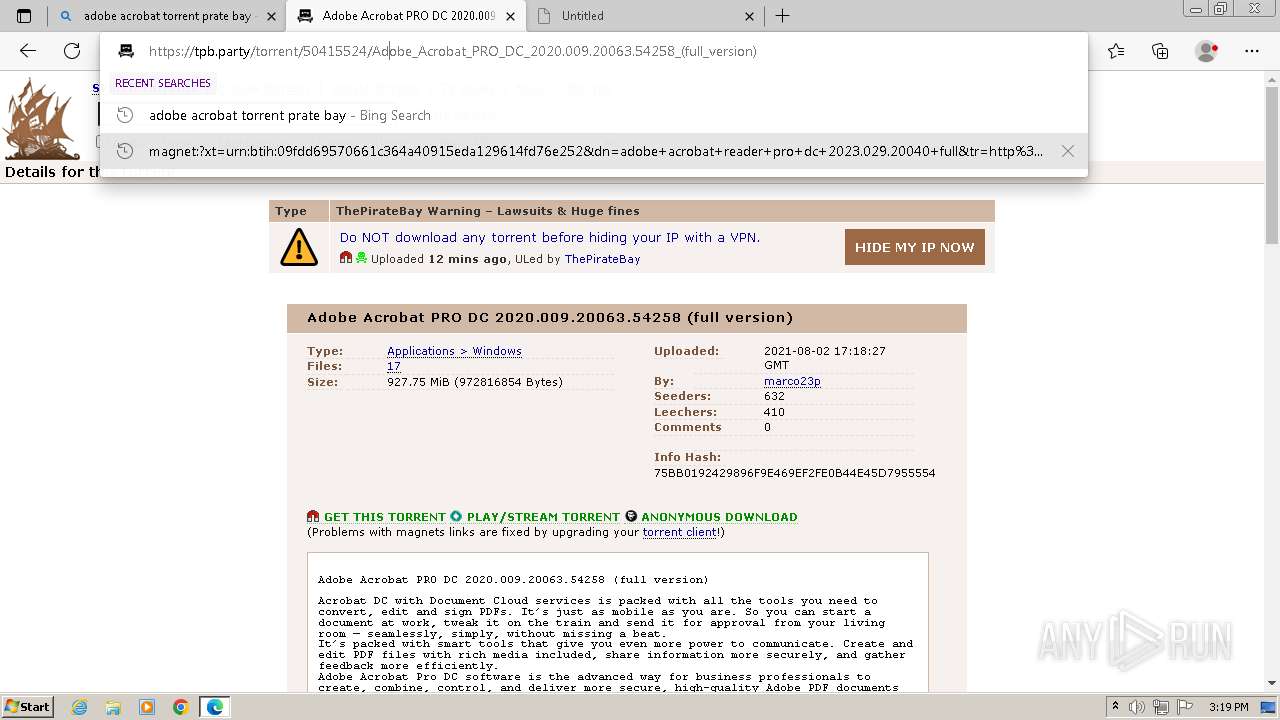Click GET THIS TORRENT link
Viewport: 1280px width, 720px height.
(385, 517)
